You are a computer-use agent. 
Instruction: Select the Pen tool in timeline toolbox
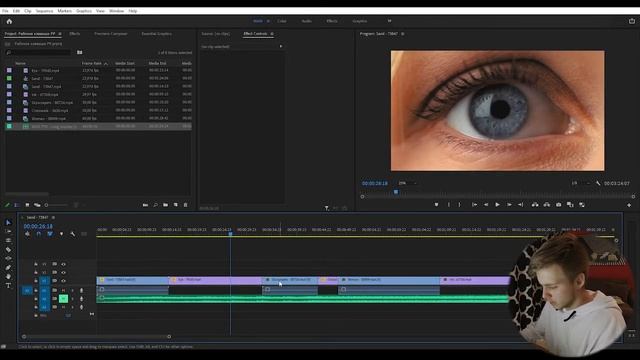click(8, 268)
